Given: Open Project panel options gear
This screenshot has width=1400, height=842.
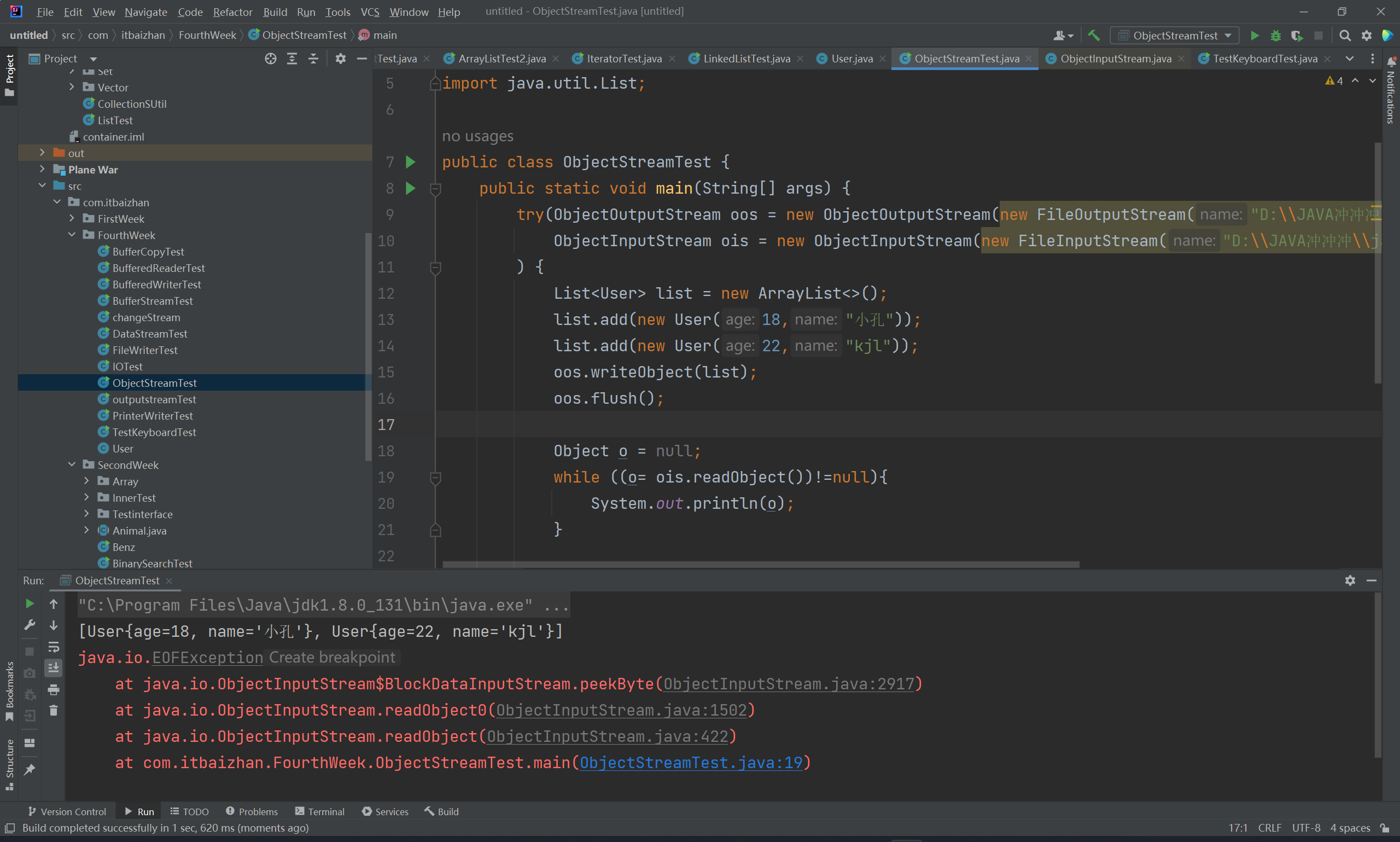Looking at the screenshot, I should [340, 59].
